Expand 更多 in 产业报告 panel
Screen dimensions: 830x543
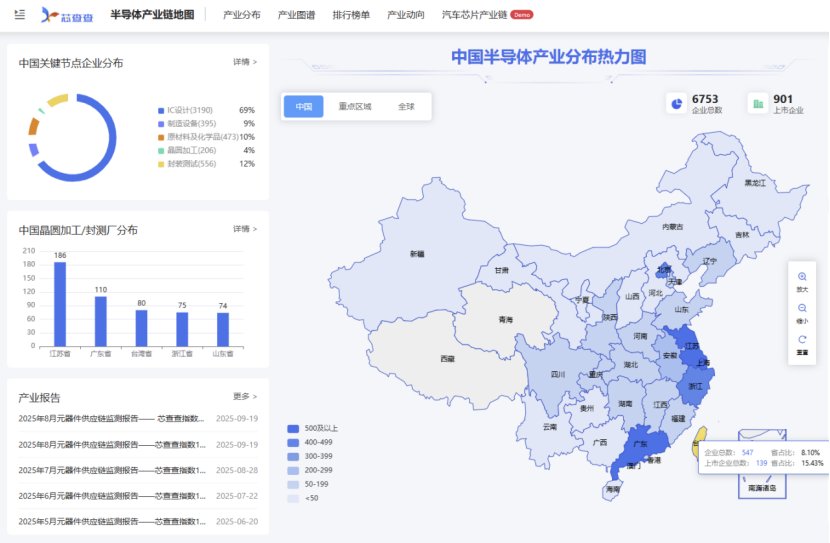pyautogui.click(x=245, y=396)
